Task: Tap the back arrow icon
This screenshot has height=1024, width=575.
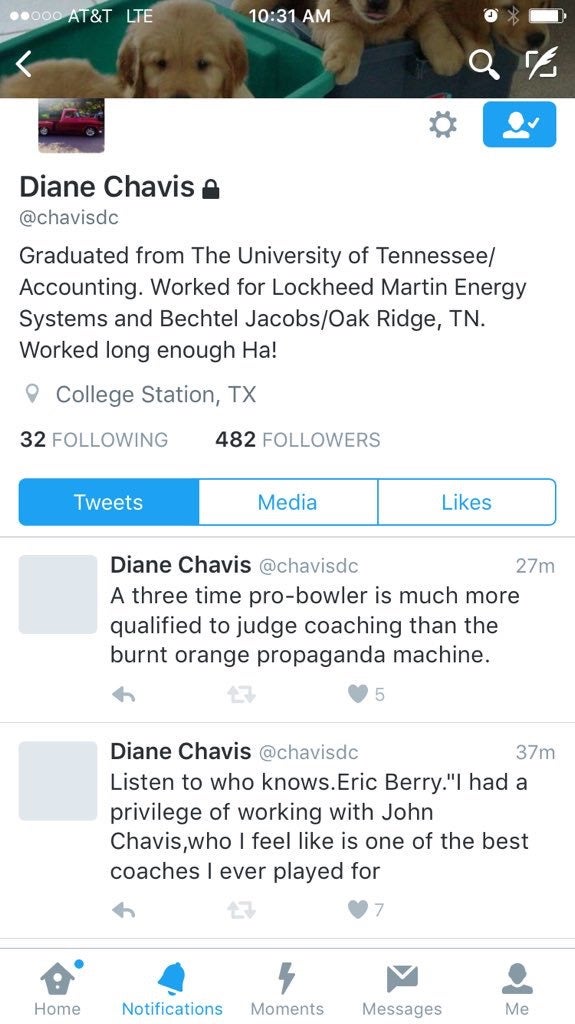Action: pos(24,64)
